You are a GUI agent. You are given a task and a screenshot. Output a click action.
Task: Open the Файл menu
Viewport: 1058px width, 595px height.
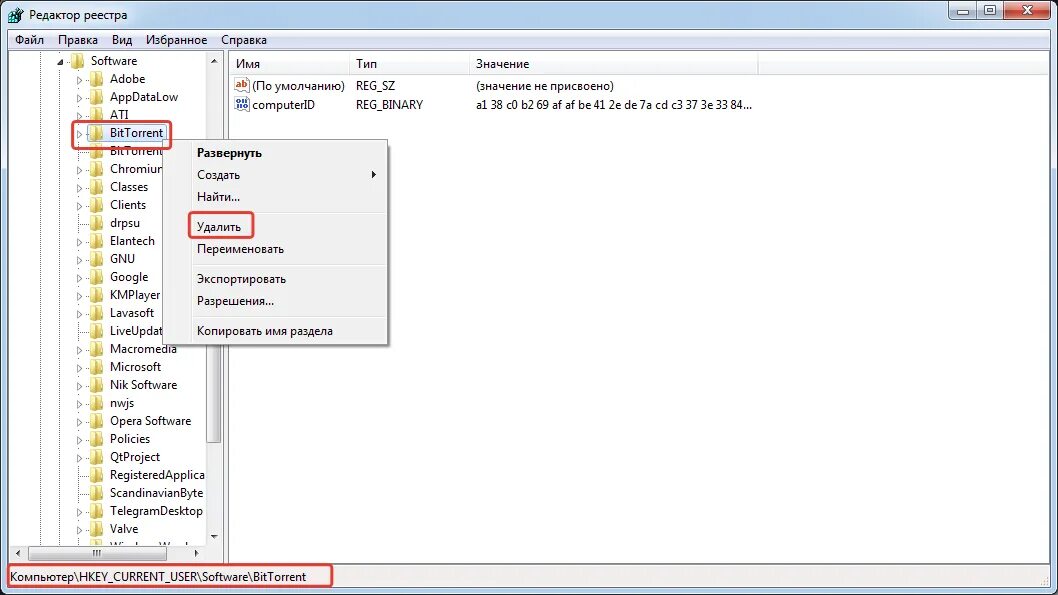point(30,40)
